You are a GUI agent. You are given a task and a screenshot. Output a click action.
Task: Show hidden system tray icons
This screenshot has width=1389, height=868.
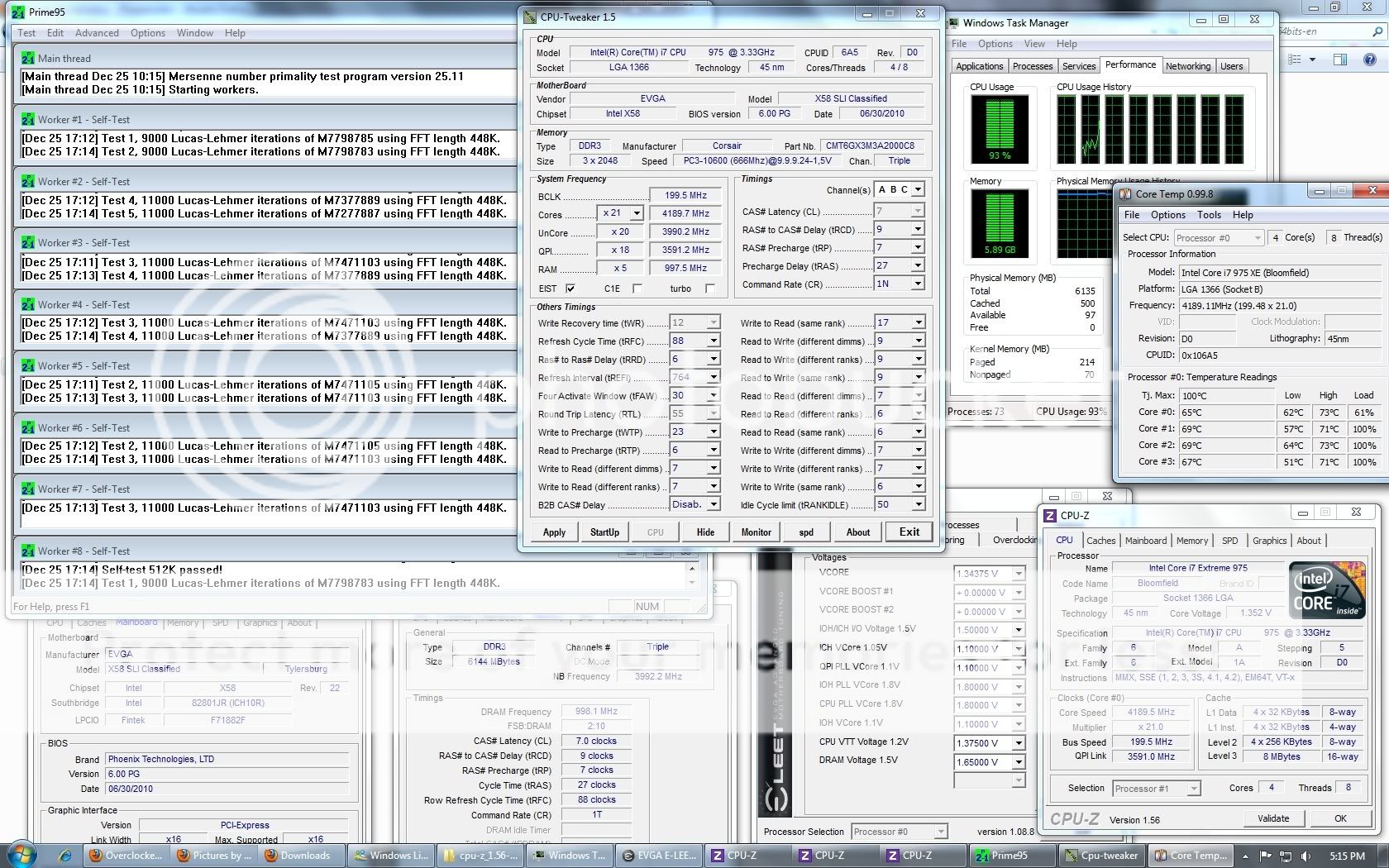click(x=1247, y=856)
